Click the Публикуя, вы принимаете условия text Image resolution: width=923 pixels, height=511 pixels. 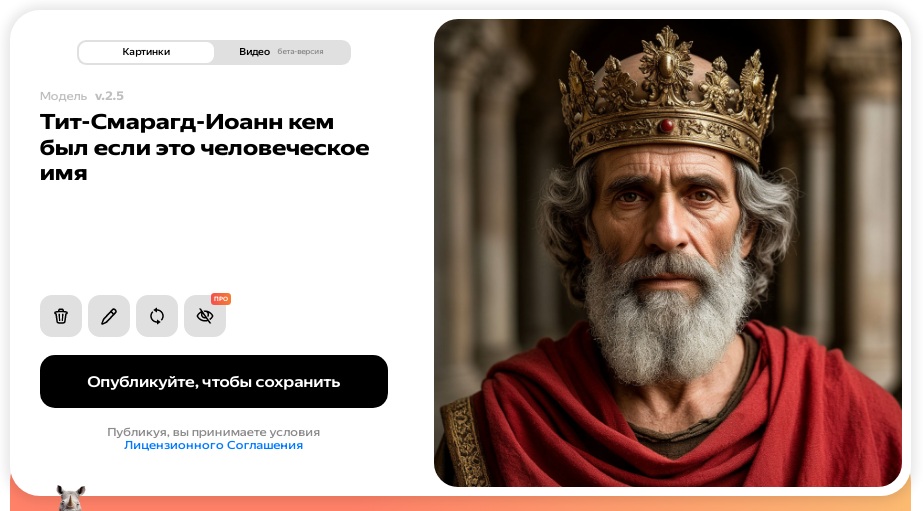[x=213, y=432]
